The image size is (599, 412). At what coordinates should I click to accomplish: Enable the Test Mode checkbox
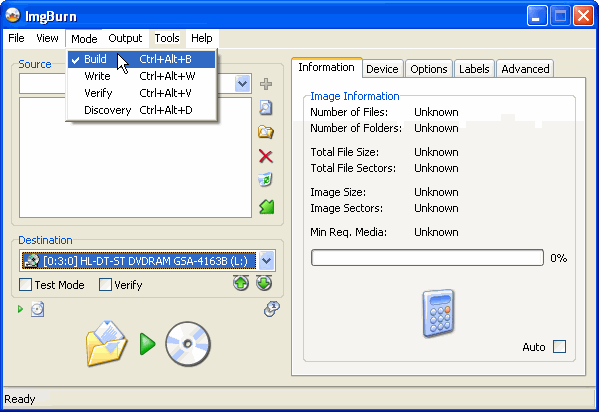25,285
